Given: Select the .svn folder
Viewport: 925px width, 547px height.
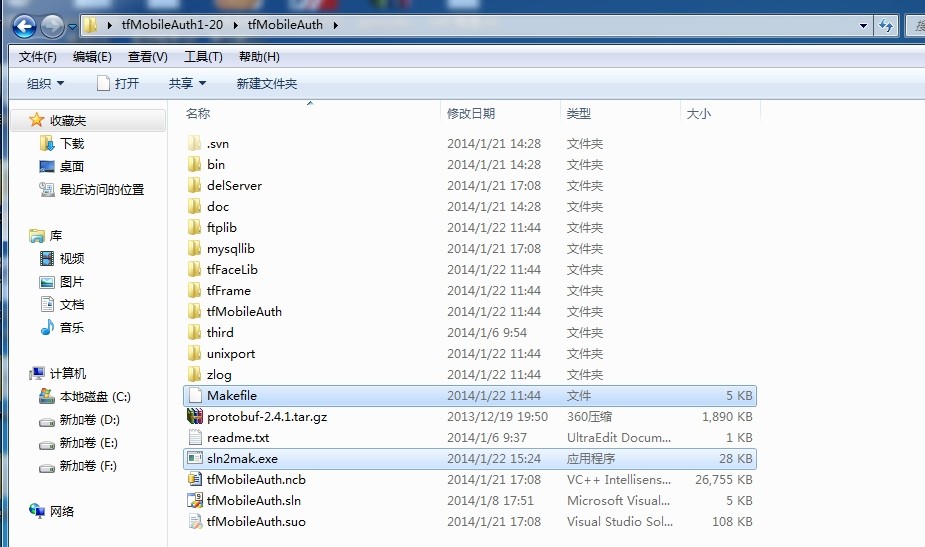Looking at the screenshot, I should [208, 143].
